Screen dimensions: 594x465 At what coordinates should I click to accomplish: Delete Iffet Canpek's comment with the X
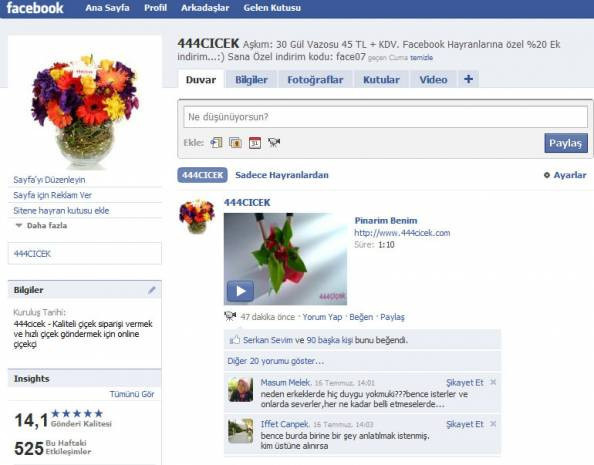pos(493,424)
